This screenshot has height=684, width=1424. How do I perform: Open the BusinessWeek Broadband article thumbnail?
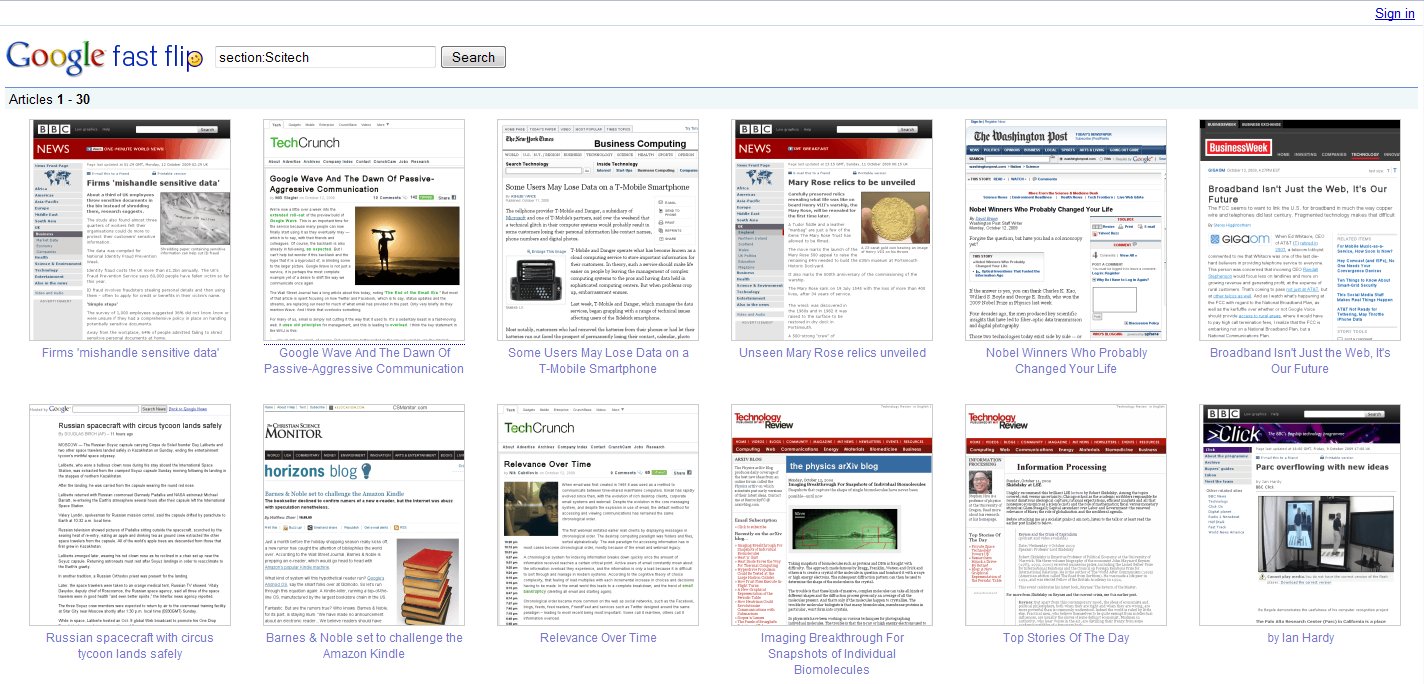tap(1300, 230)
